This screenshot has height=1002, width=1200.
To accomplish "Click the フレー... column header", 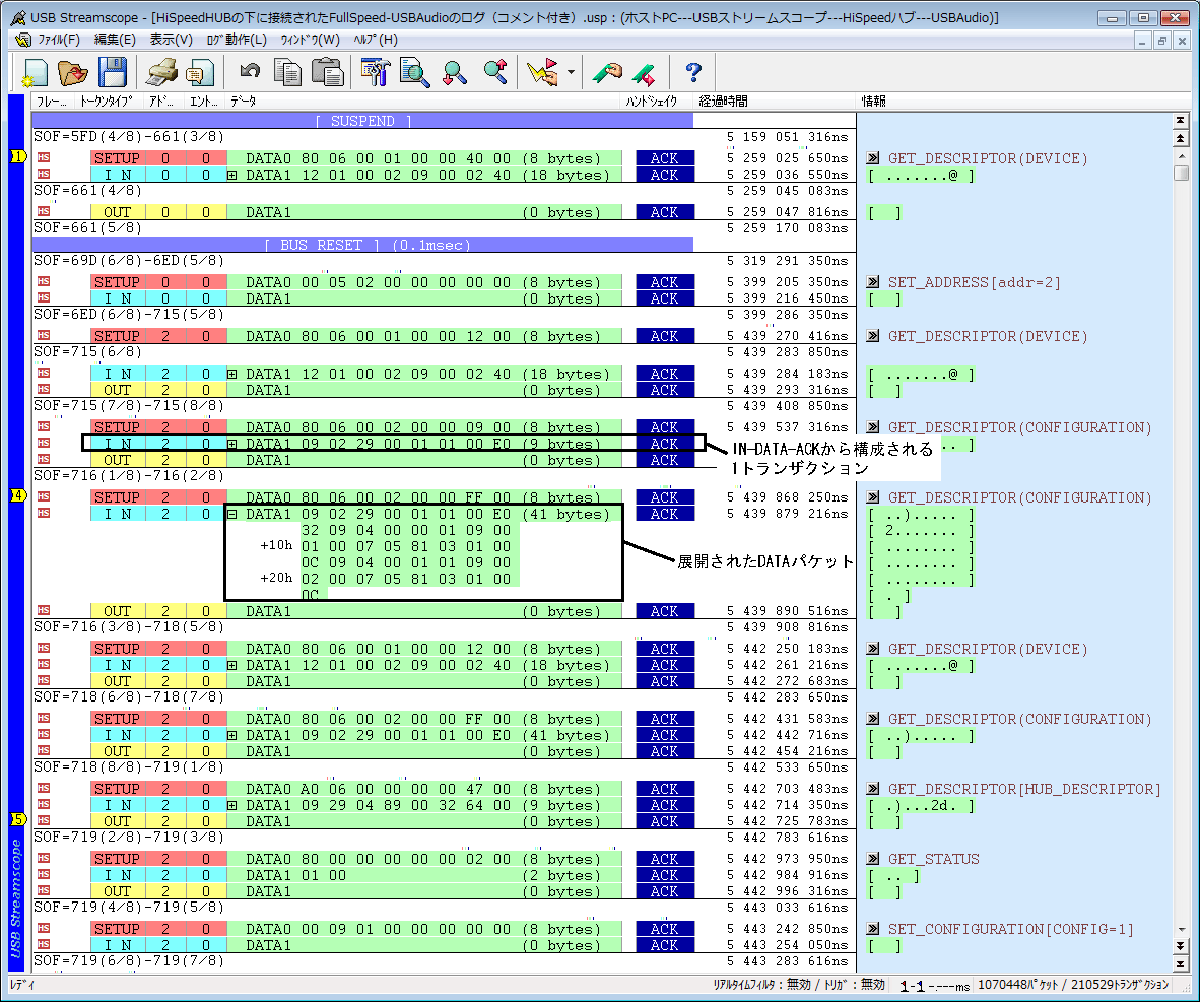I will tap(52, 102).
